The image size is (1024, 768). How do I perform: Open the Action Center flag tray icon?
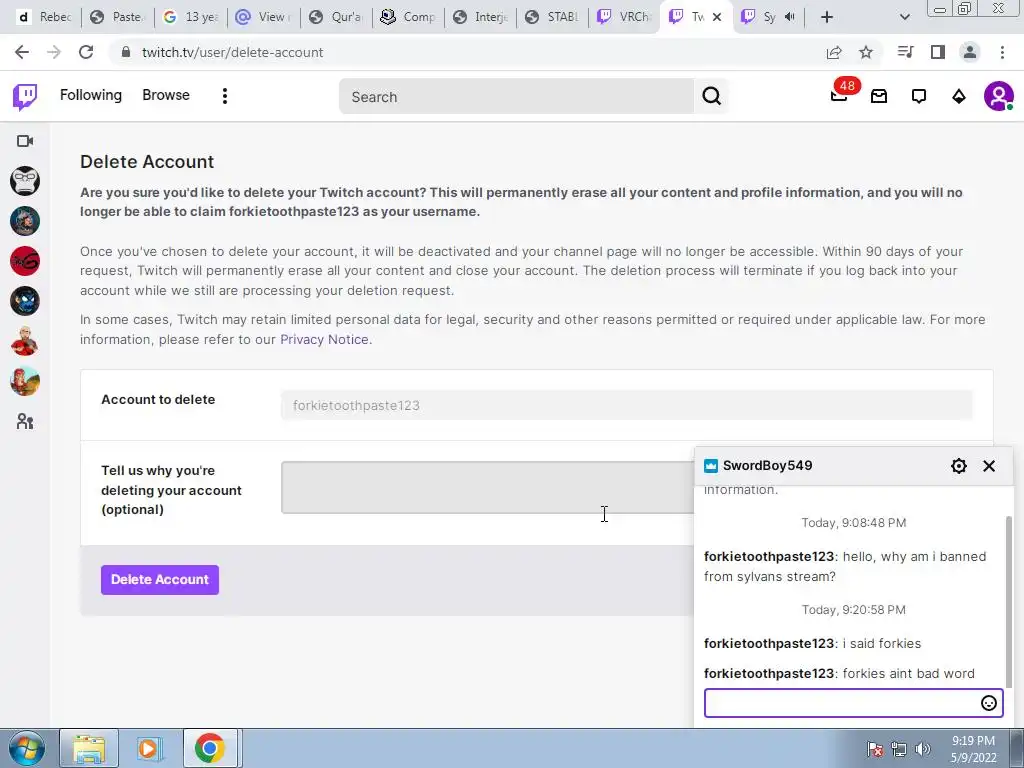pyautogui.click(x=875, y=749)
